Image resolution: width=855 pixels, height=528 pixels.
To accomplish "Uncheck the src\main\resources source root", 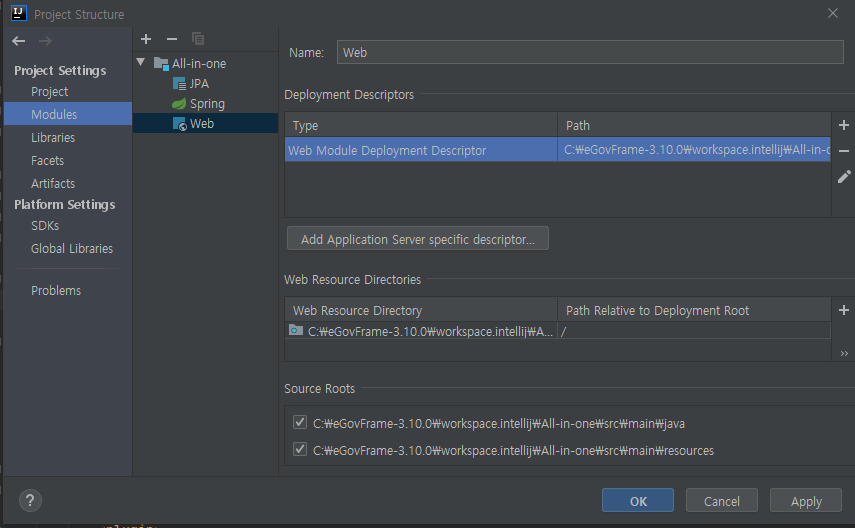I will click(300, 450).
